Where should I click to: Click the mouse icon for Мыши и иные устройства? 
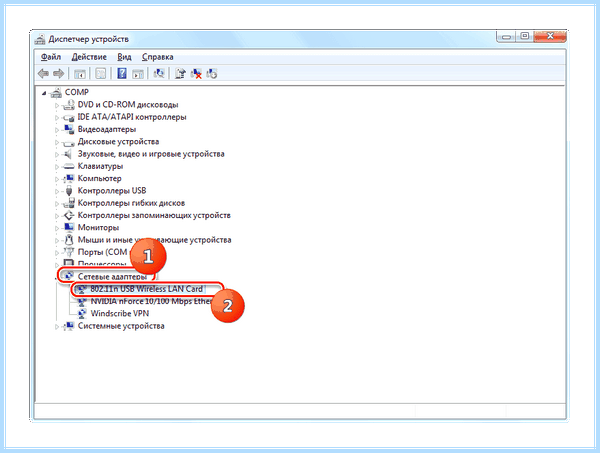click(69, 240)
